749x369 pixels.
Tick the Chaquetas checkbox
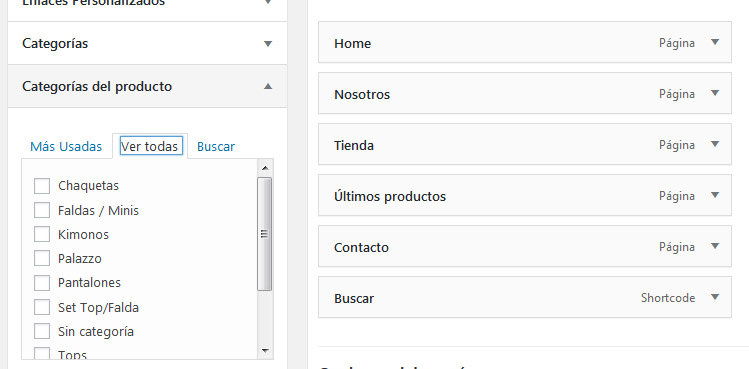pyautogui.click(x=42, y=186)
